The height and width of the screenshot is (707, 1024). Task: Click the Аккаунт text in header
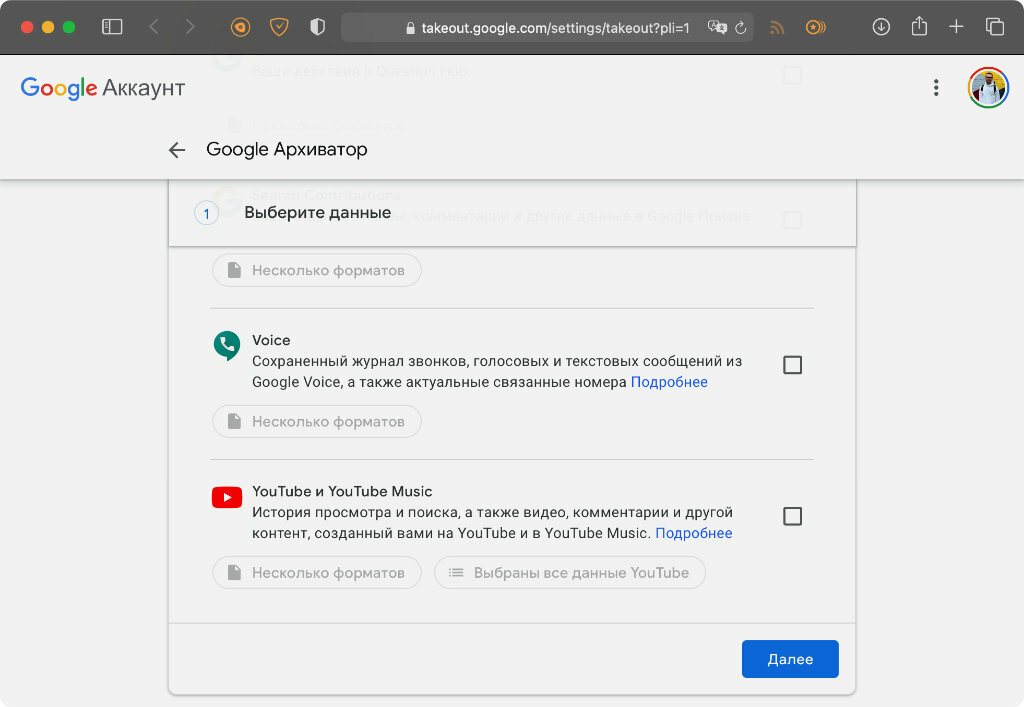(144, 87)
